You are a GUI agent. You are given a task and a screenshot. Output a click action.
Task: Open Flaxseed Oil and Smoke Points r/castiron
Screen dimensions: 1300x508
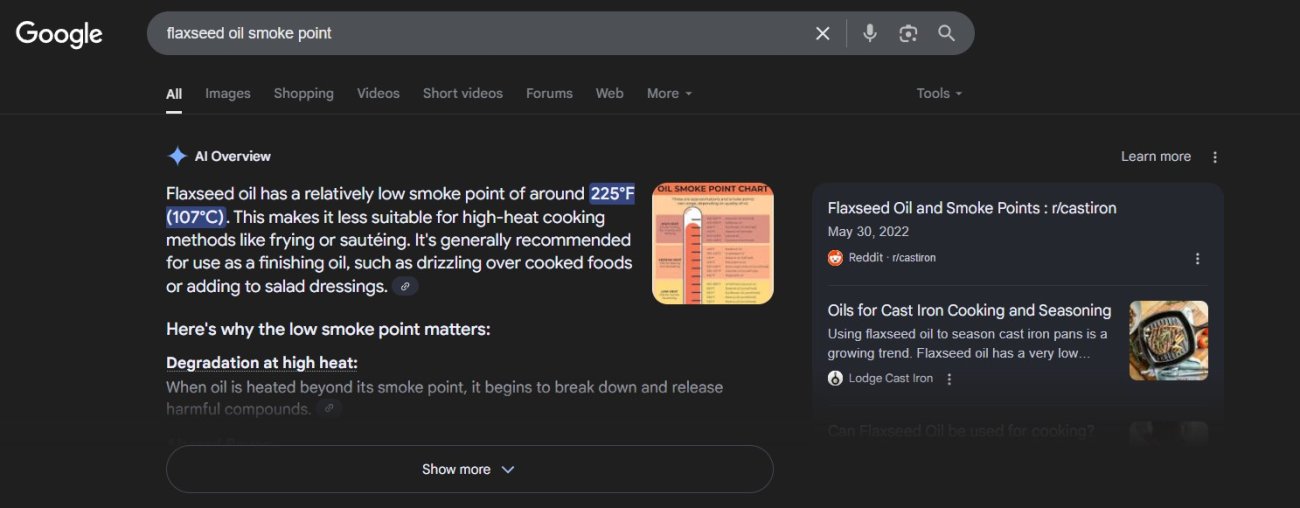pos(972,208)
